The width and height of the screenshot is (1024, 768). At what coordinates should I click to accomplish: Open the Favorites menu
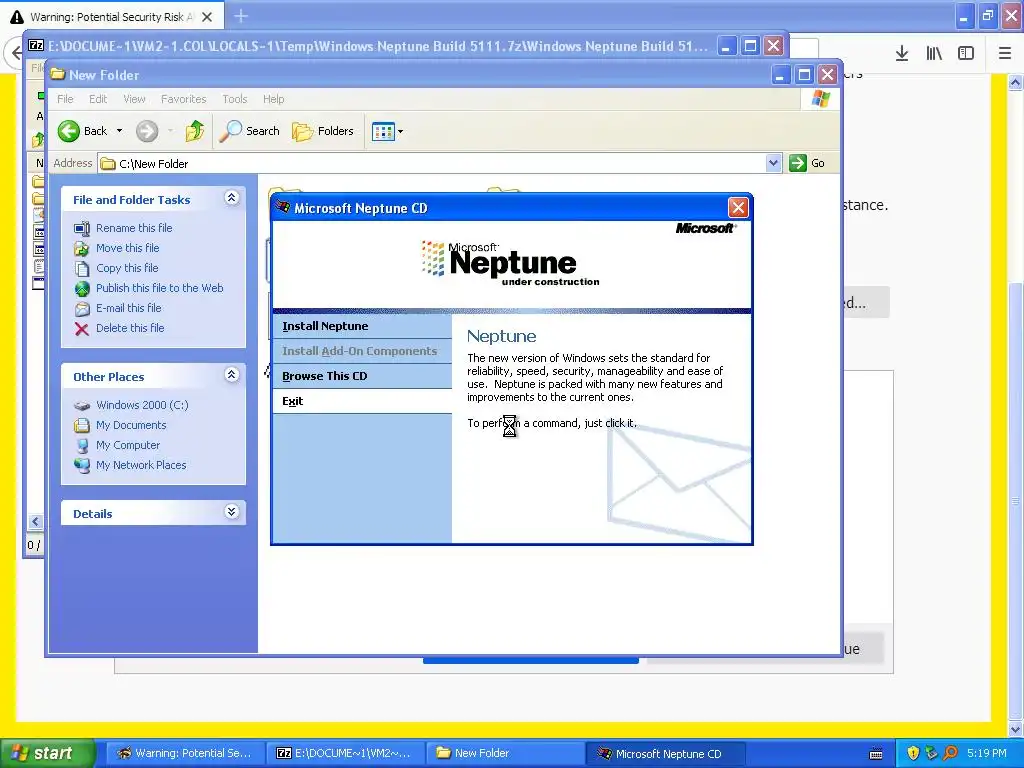(184, 99)
